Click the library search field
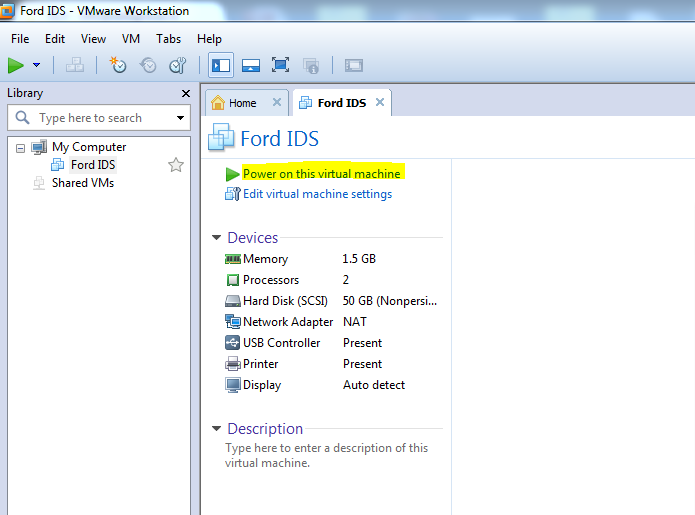 click(x=99, y=118)
